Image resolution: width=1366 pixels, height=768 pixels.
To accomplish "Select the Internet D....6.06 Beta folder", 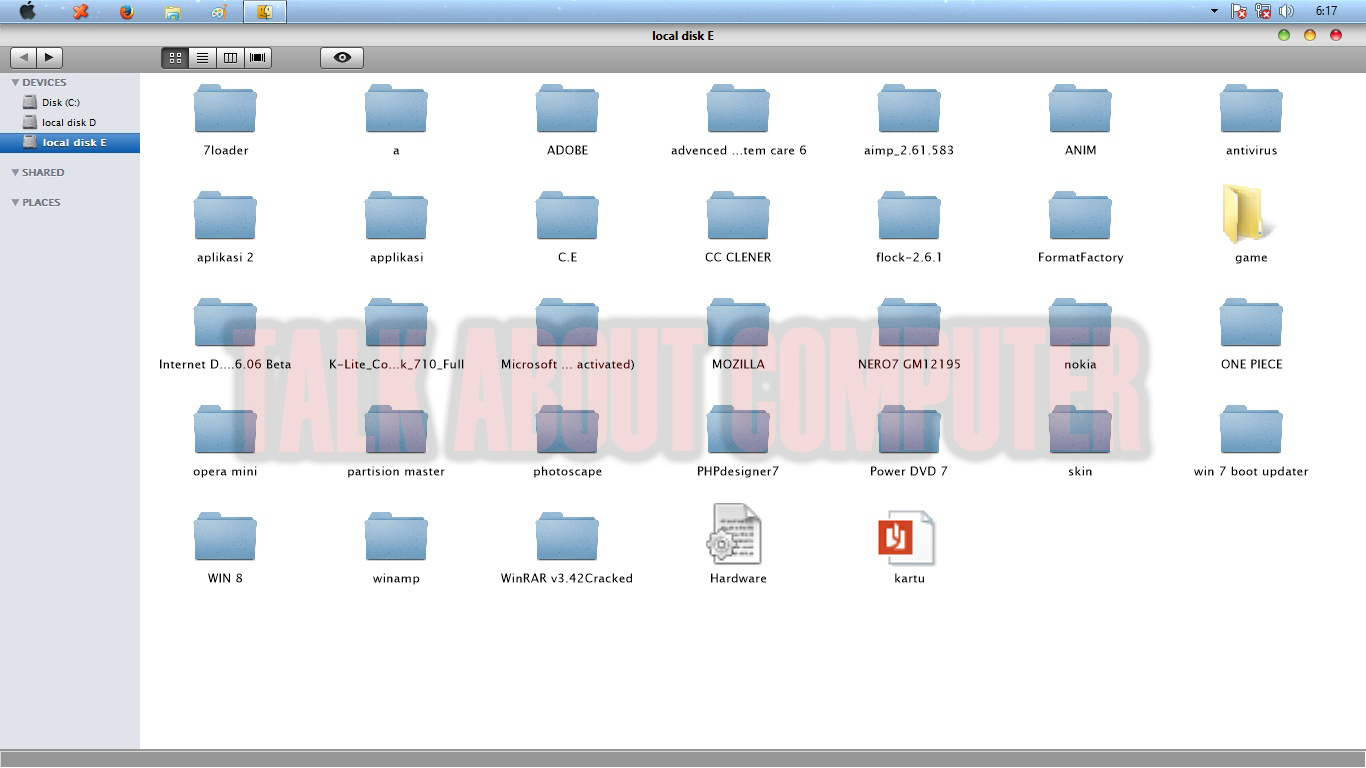I will [225, 334].
